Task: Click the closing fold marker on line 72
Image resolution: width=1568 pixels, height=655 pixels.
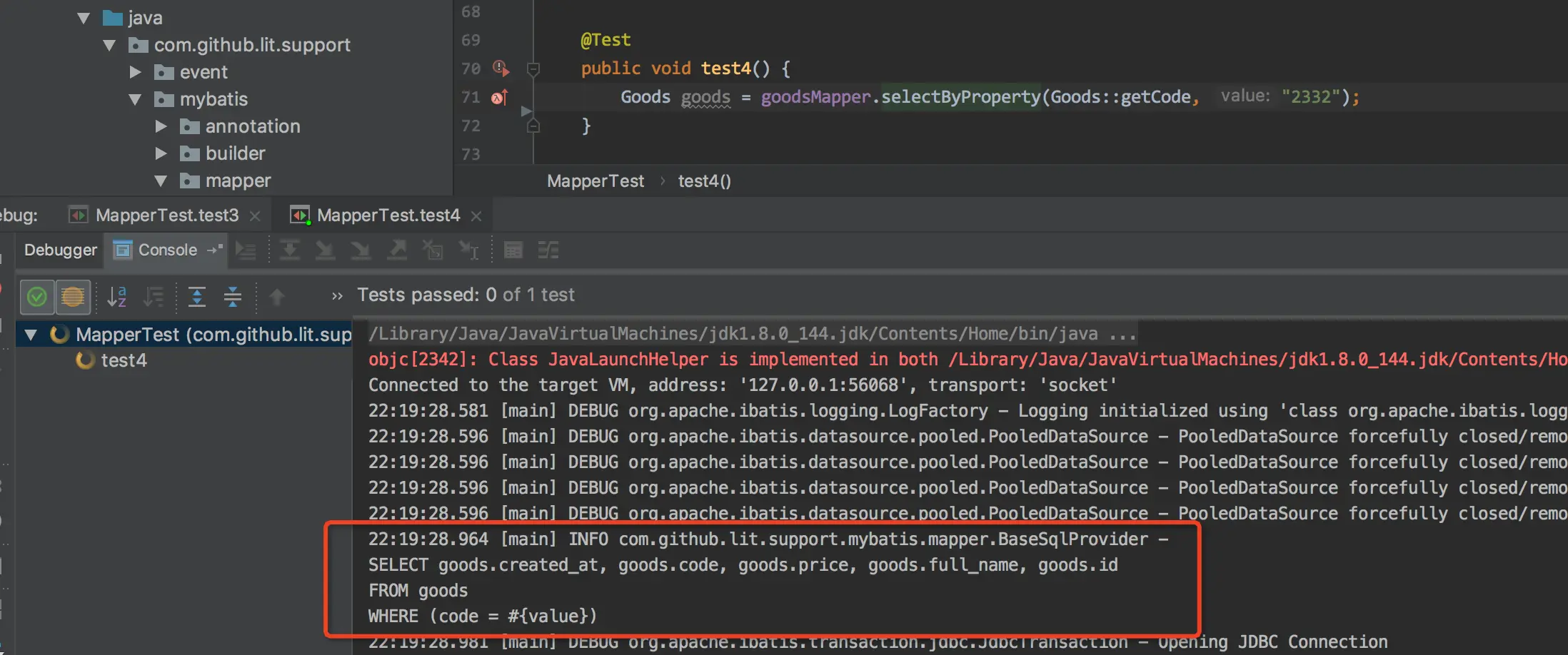Action: (533, 126)
